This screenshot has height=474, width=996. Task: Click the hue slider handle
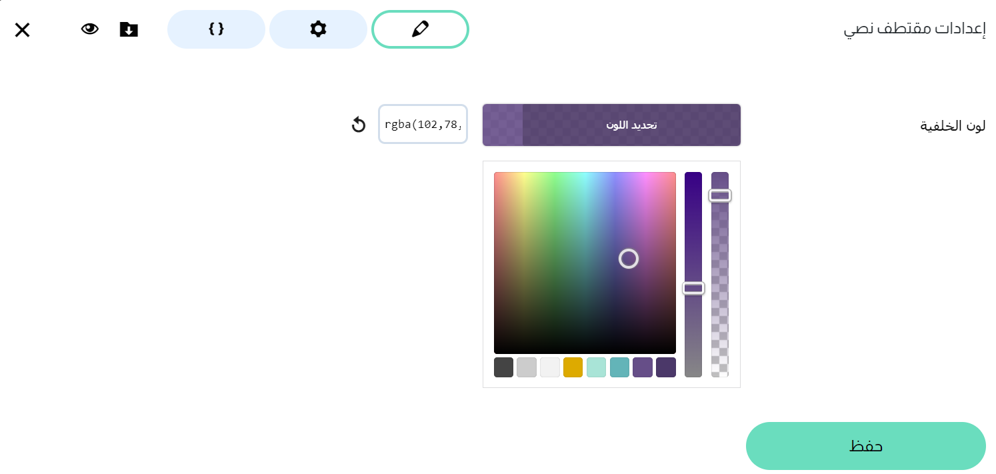693,288
